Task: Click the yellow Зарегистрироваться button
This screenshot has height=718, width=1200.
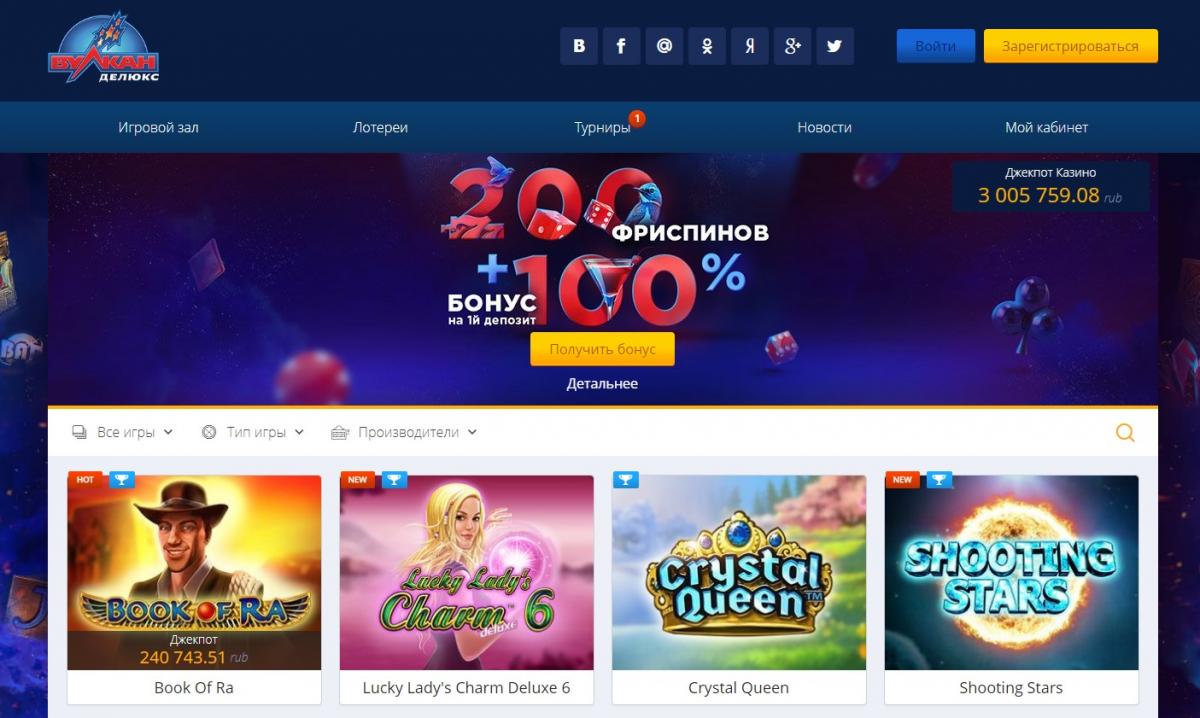Action: 1071,46
